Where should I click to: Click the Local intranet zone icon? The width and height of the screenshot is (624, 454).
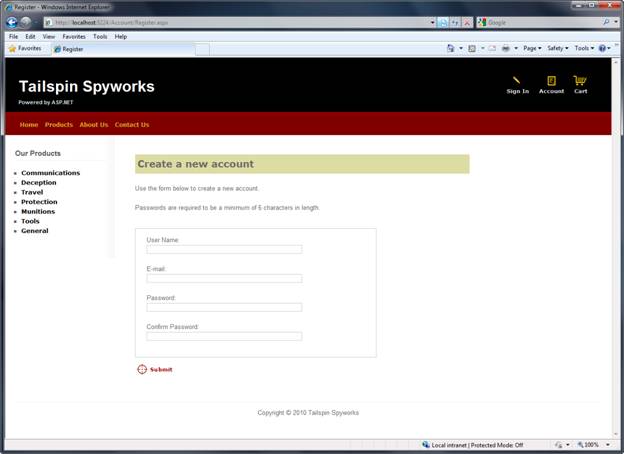click(426, 444)
